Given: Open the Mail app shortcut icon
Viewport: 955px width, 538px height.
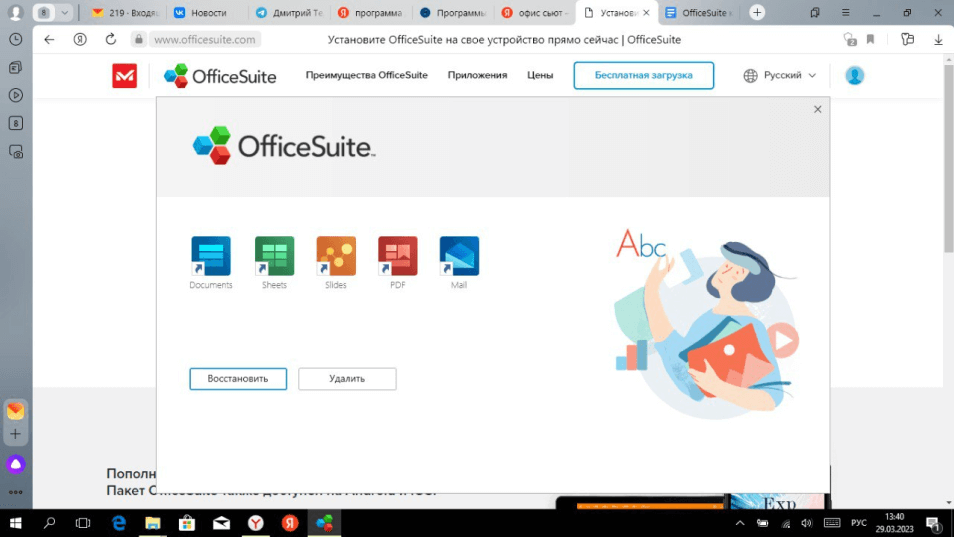Looking at the screenshot, I should [459, 256].
